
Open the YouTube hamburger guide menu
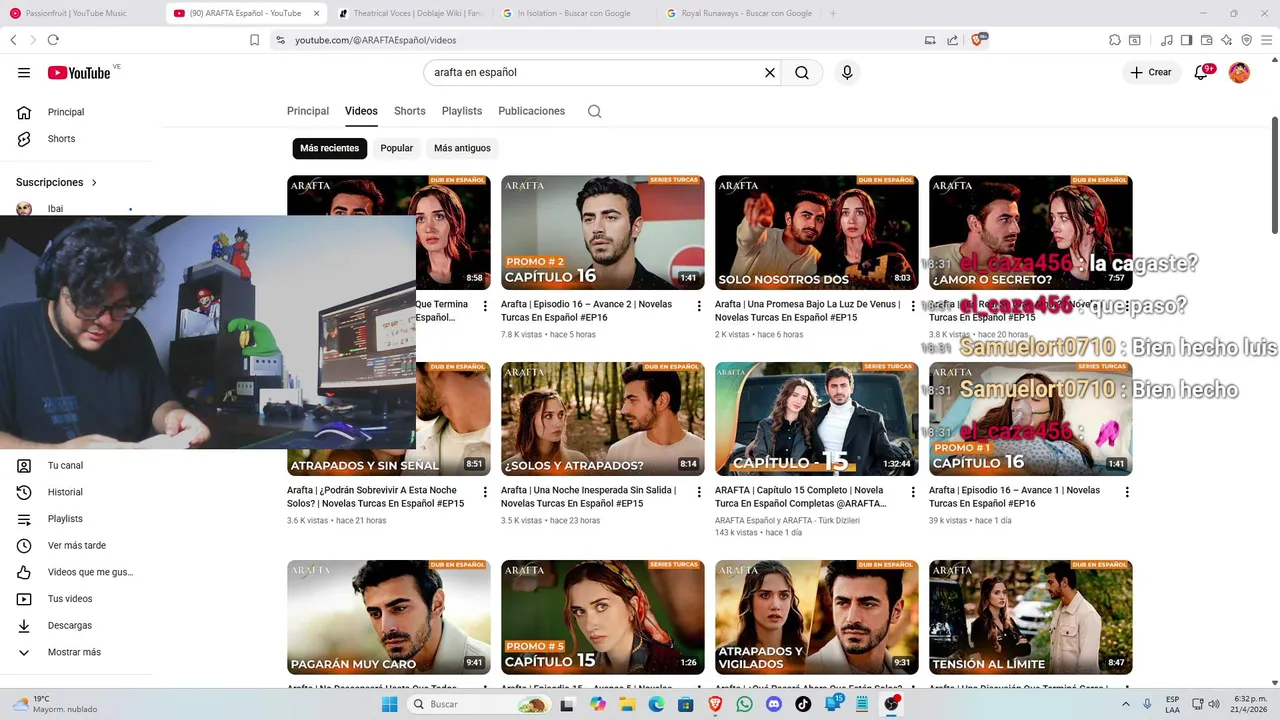pos(24,72)
